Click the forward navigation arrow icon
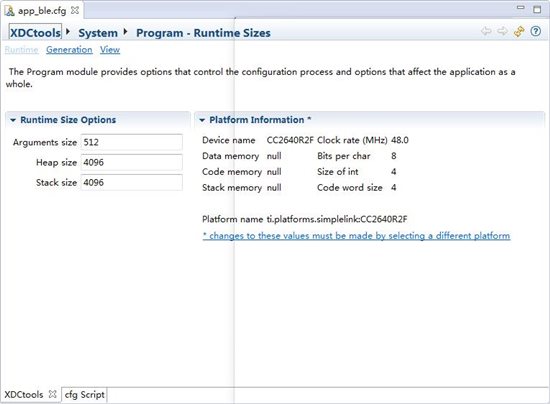 pyautogui.click(x=503, y=31)
